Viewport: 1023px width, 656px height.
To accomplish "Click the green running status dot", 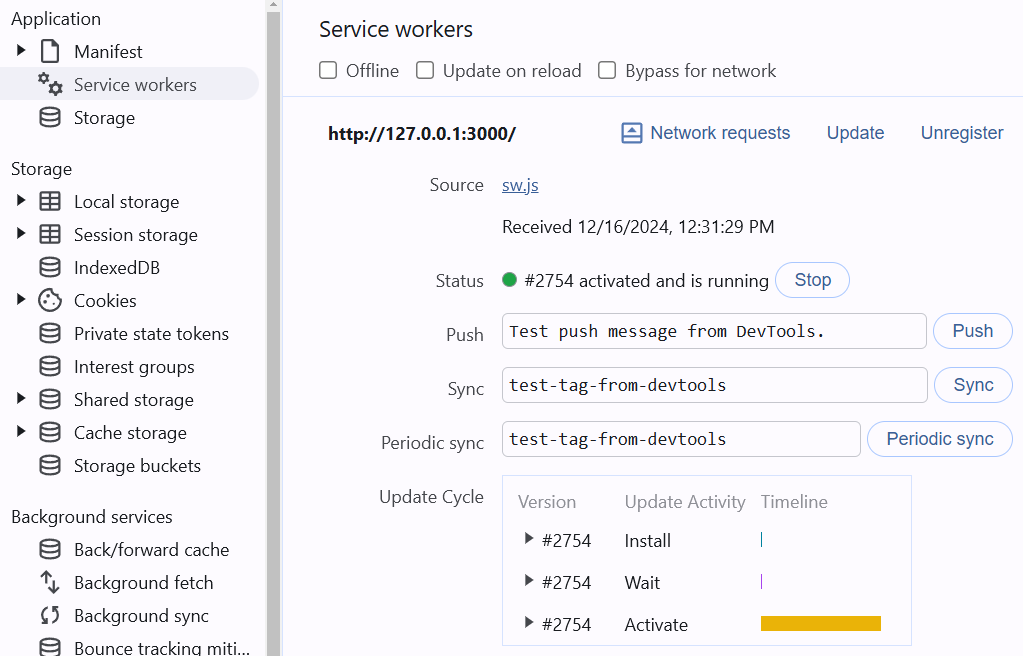I will click(x=510, y=280).
